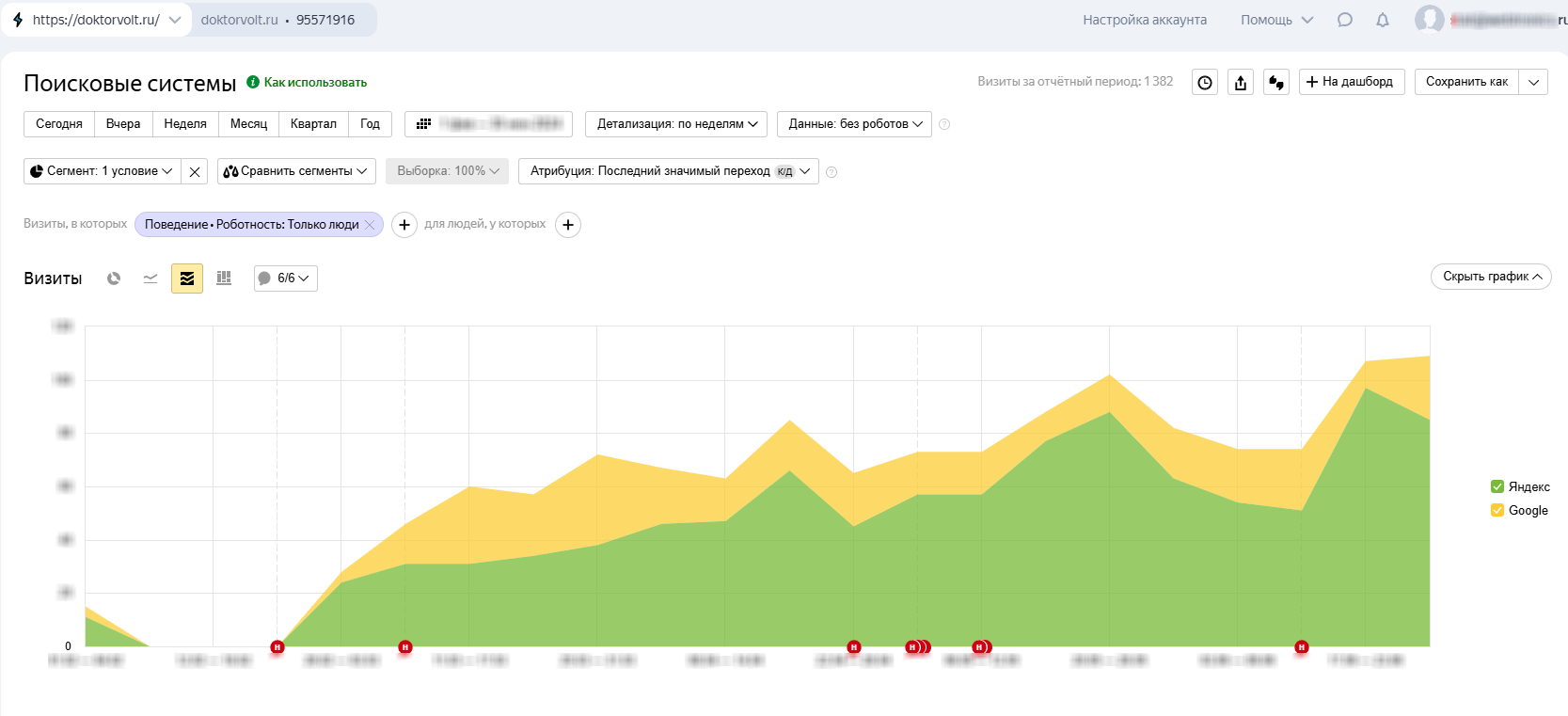
Task: Open 'Атрибуция' attribution dropdown
Action: 668,171
